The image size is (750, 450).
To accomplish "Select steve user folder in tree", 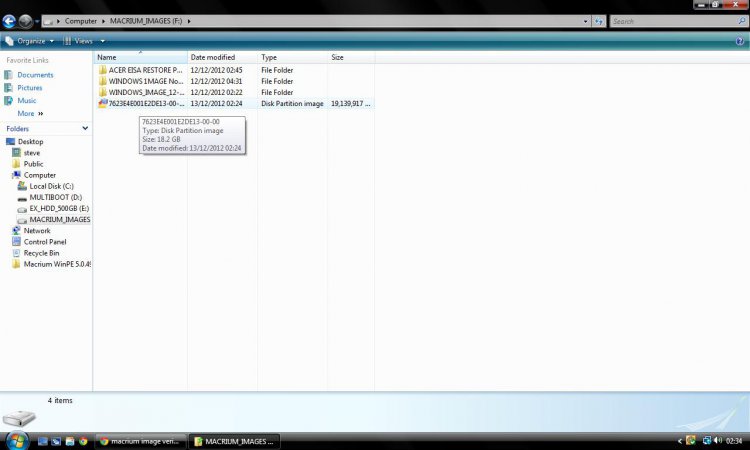I will click(32, 153).
